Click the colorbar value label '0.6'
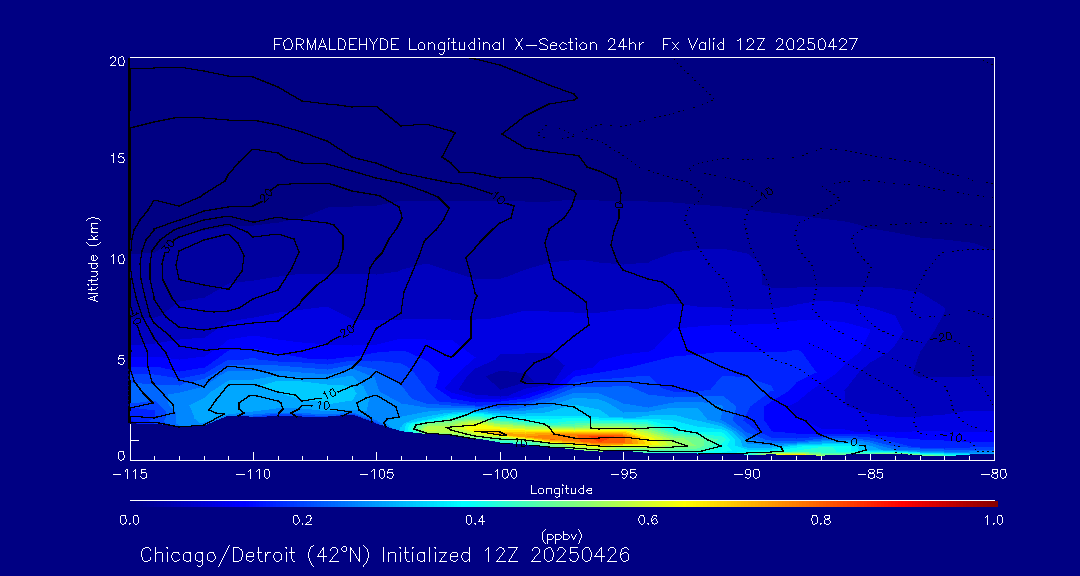 (649, 520)
